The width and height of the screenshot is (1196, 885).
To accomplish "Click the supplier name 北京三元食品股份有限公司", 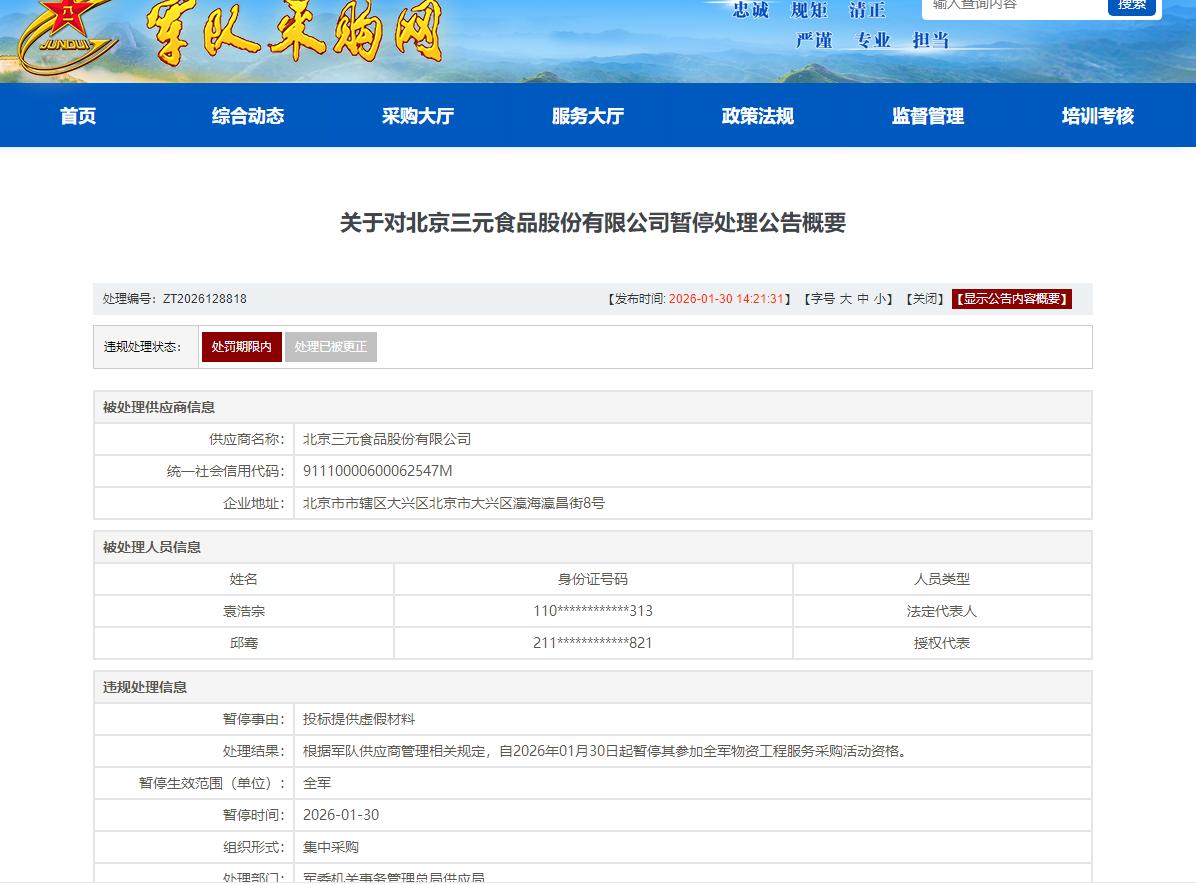I will click(x=387, y=439).
